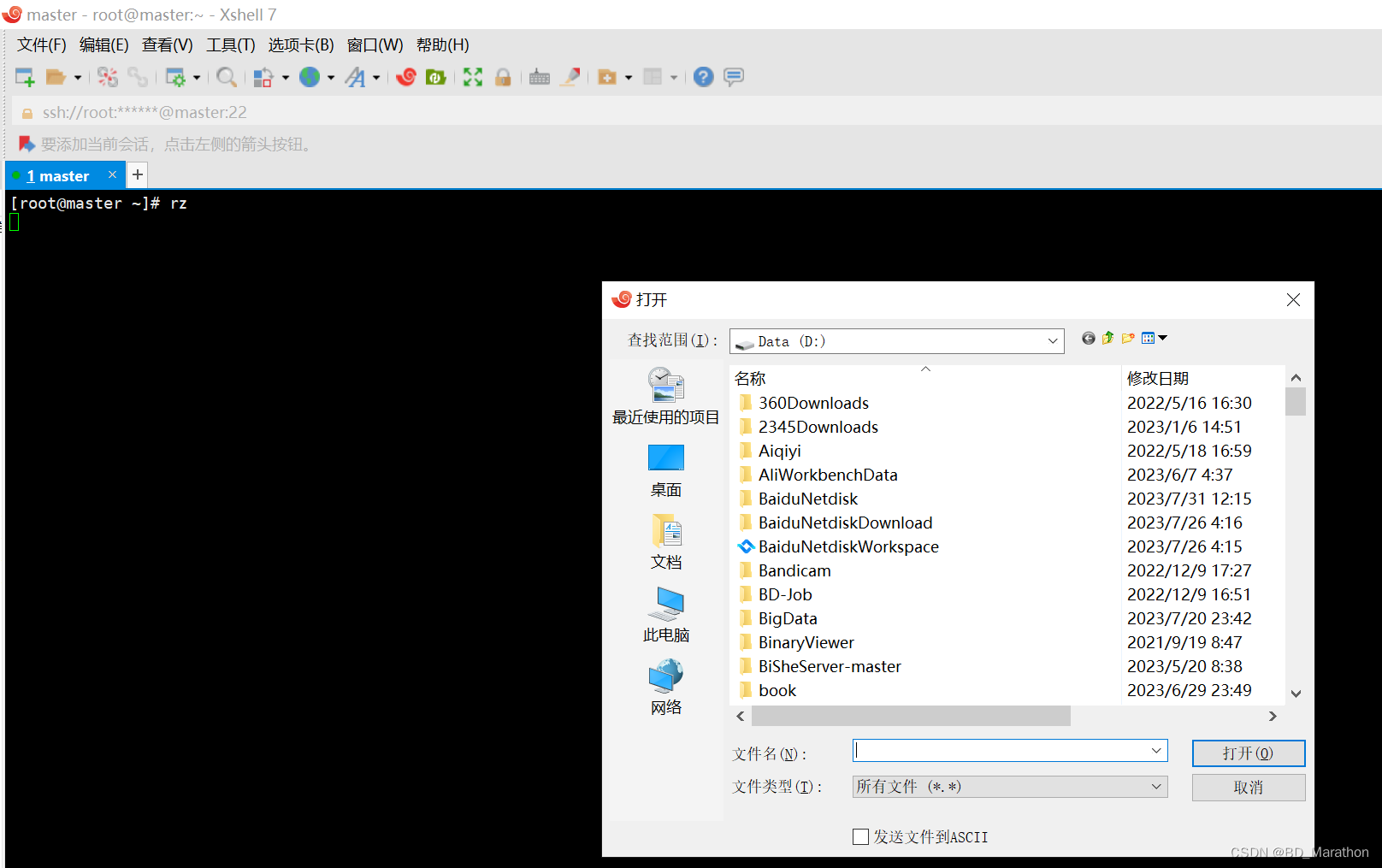1382x868 pixels.
Task: Sort by the 修改日期 column header
Action: [1202, 378]
